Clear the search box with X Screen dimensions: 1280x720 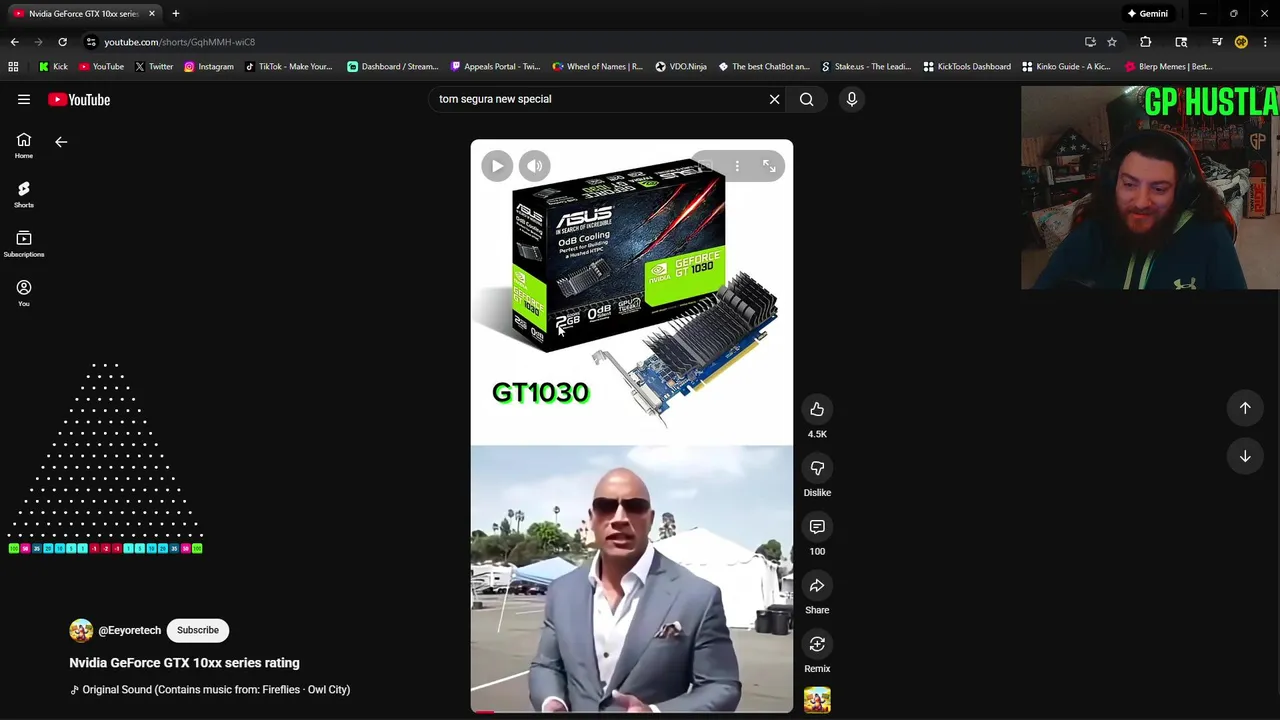click(x=774, y=99)
